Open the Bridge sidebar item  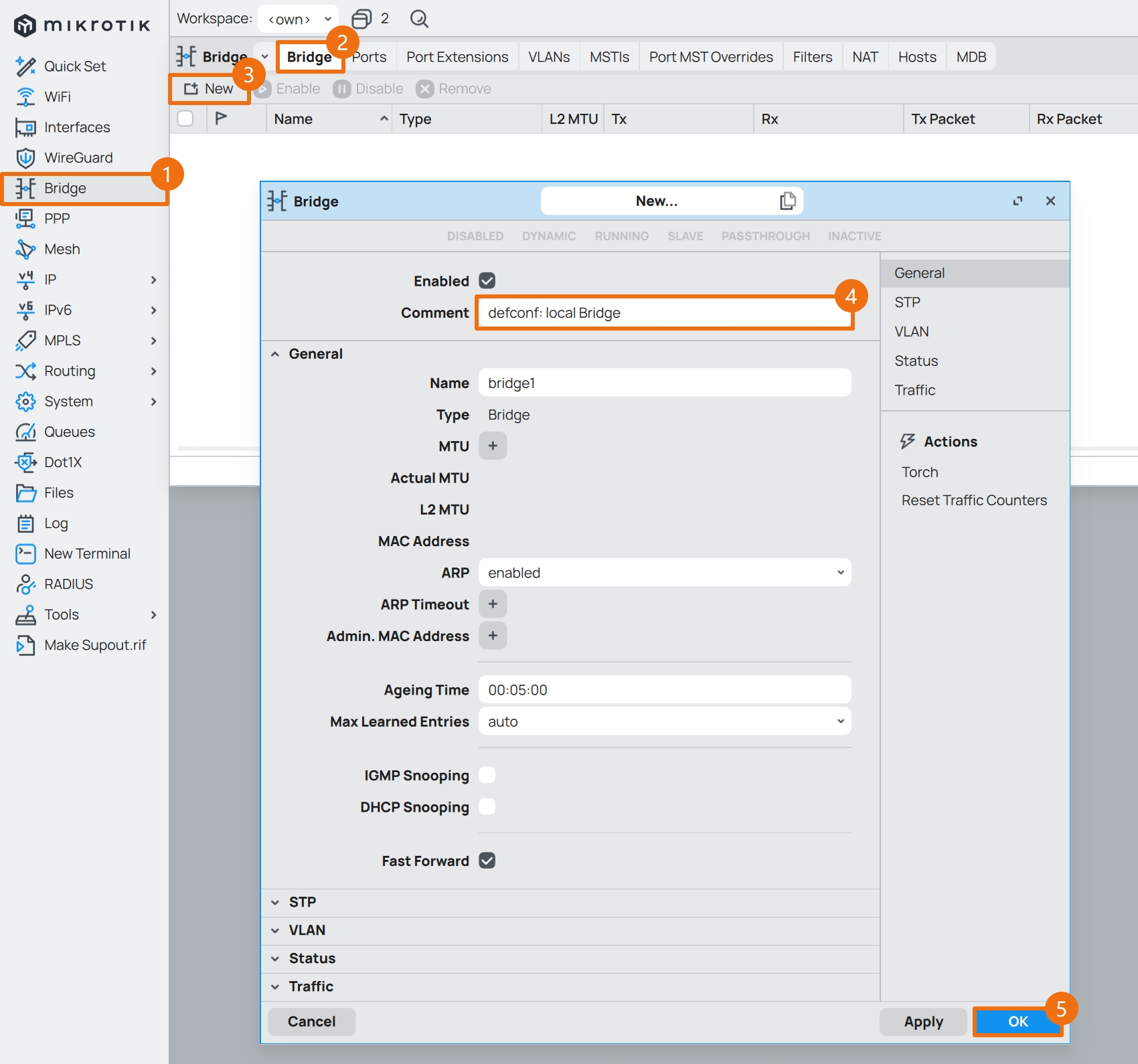click(x=84, y=188)
